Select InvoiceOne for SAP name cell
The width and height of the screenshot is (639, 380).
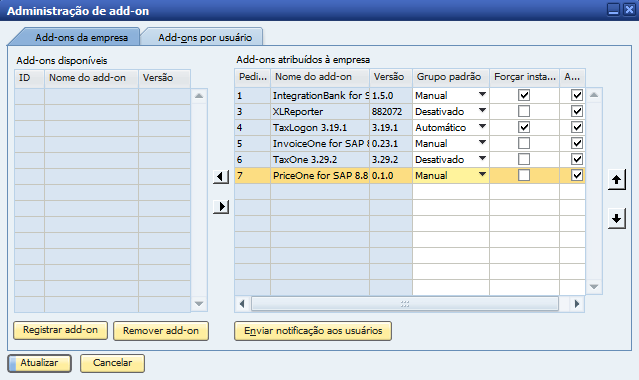click(x=320, y=143)
